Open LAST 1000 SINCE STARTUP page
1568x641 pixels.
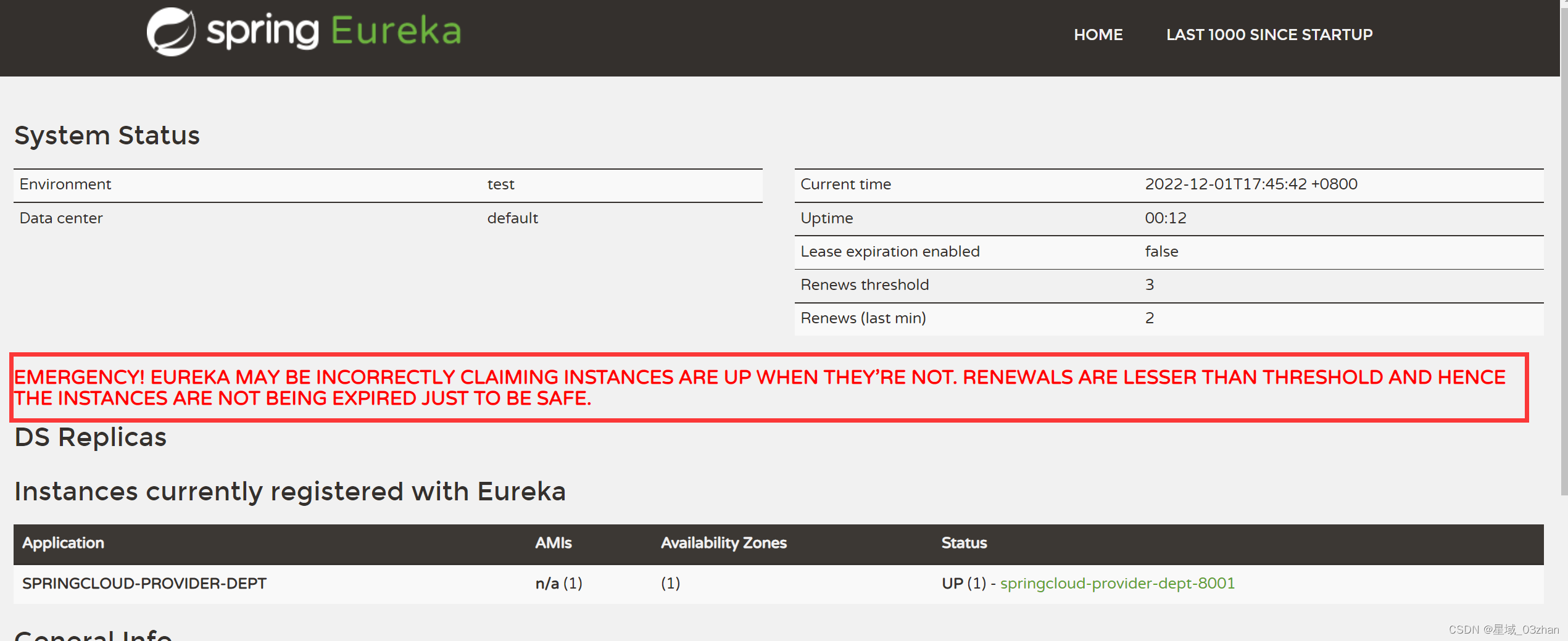(1269, 35)
